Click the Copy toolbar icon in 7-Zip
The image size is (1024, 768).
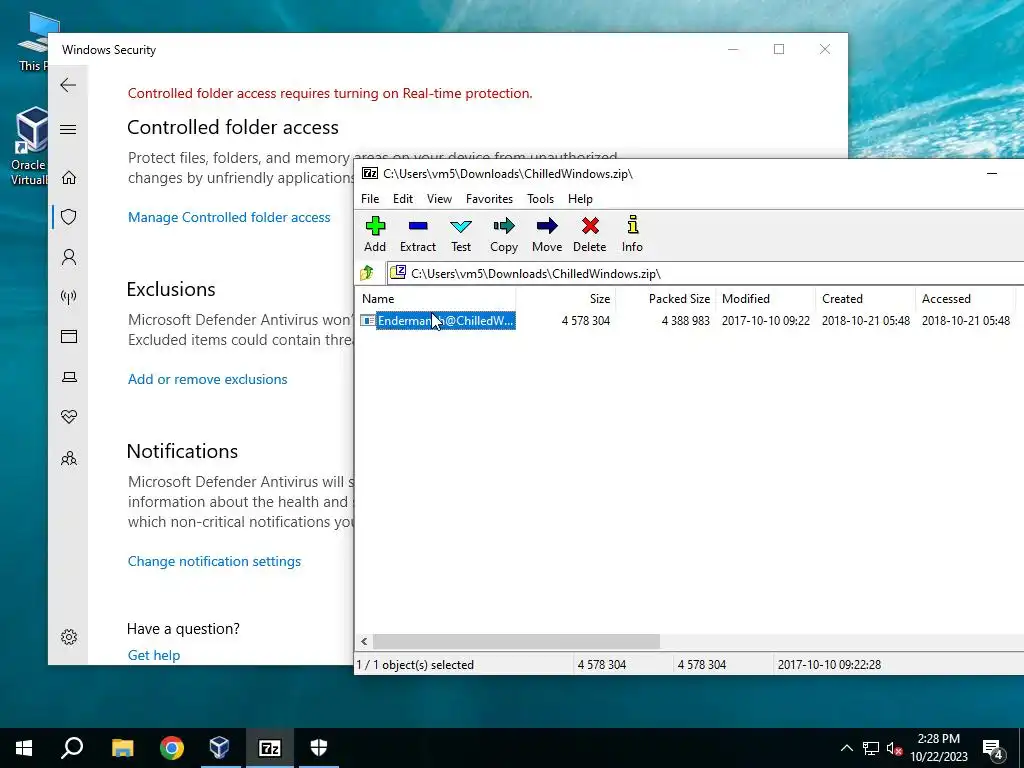point(504,234)
